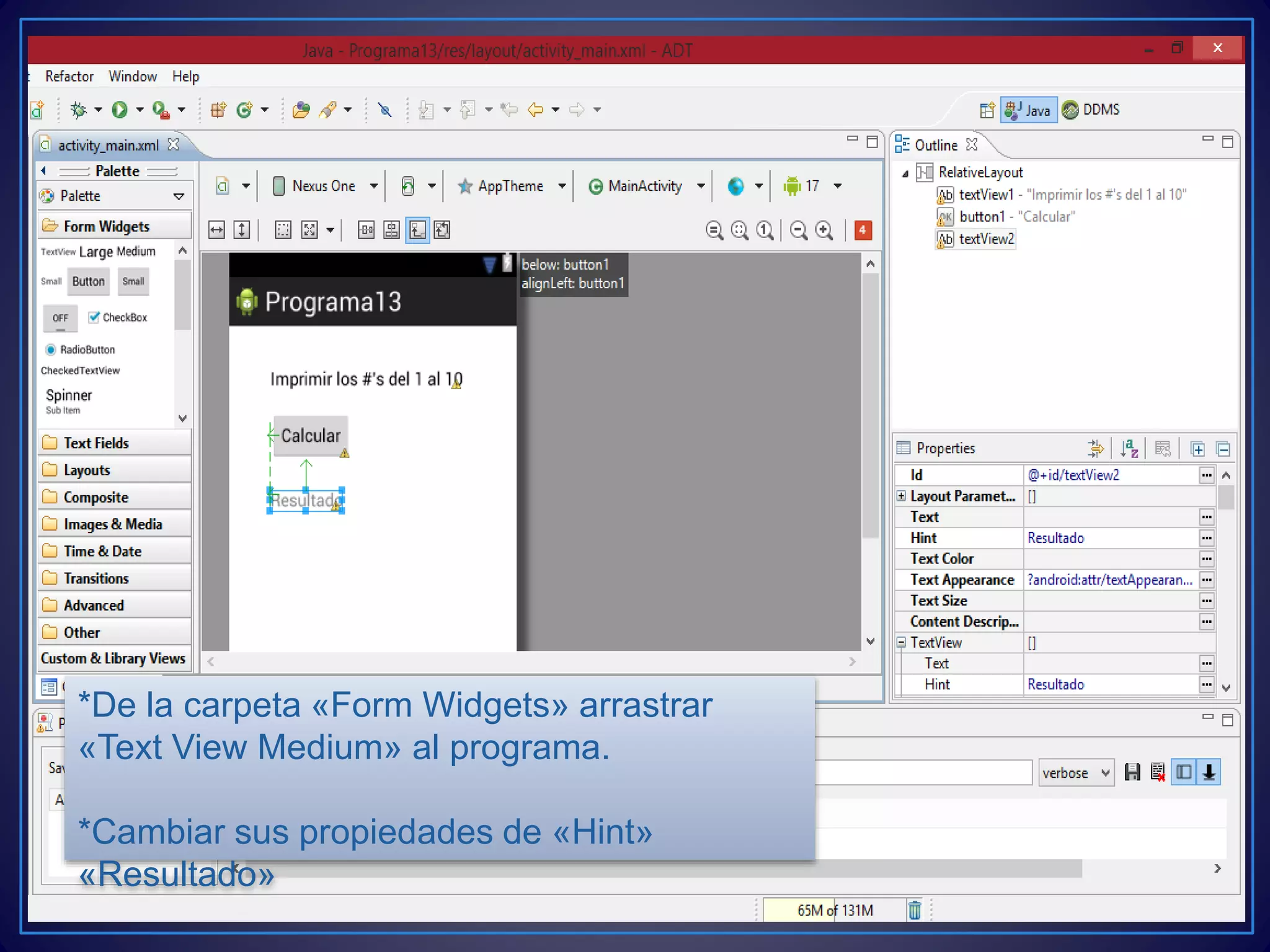Open the Help menu

[x=185, y=76]
